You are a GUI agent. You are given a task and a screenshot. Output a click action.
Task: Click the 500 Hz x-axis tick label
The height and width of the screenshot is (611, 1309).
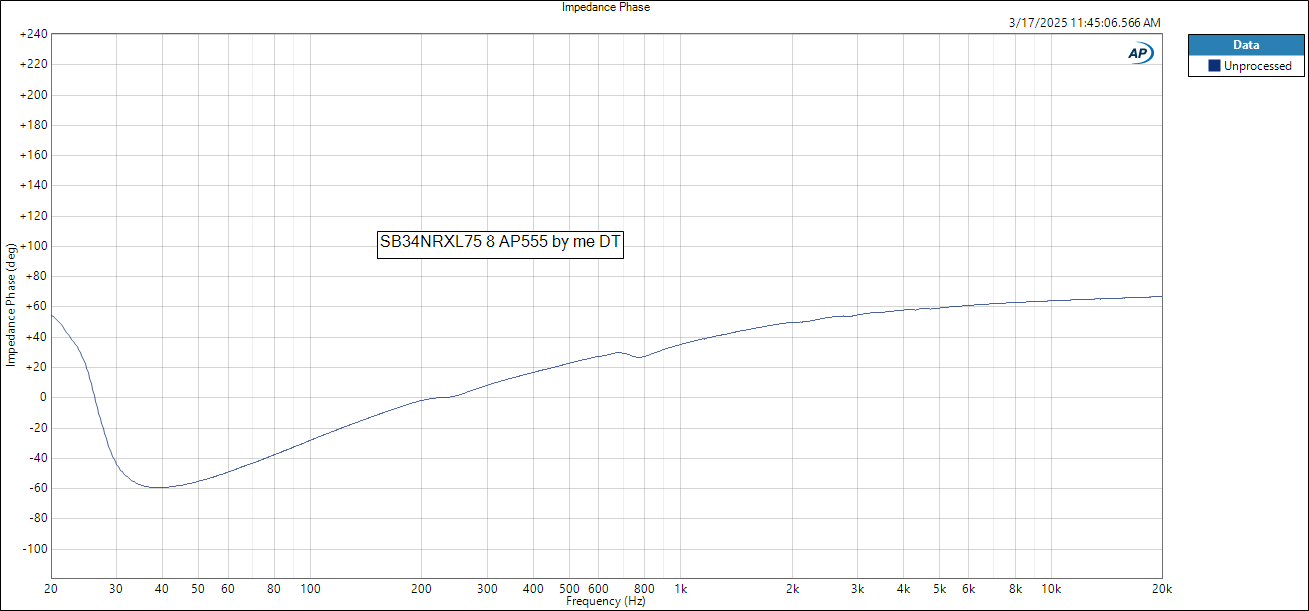point(569,589)
